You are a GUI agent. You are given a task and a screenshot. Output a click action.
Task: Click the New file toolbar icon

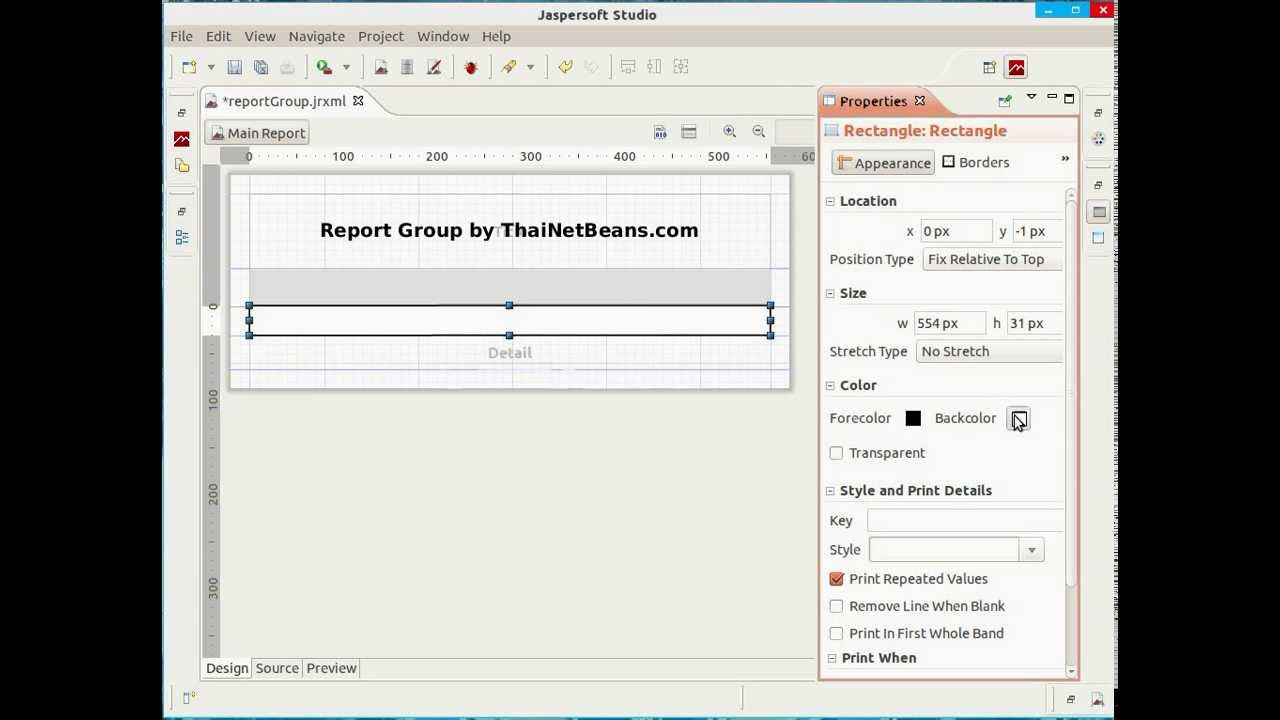[189, 67]
